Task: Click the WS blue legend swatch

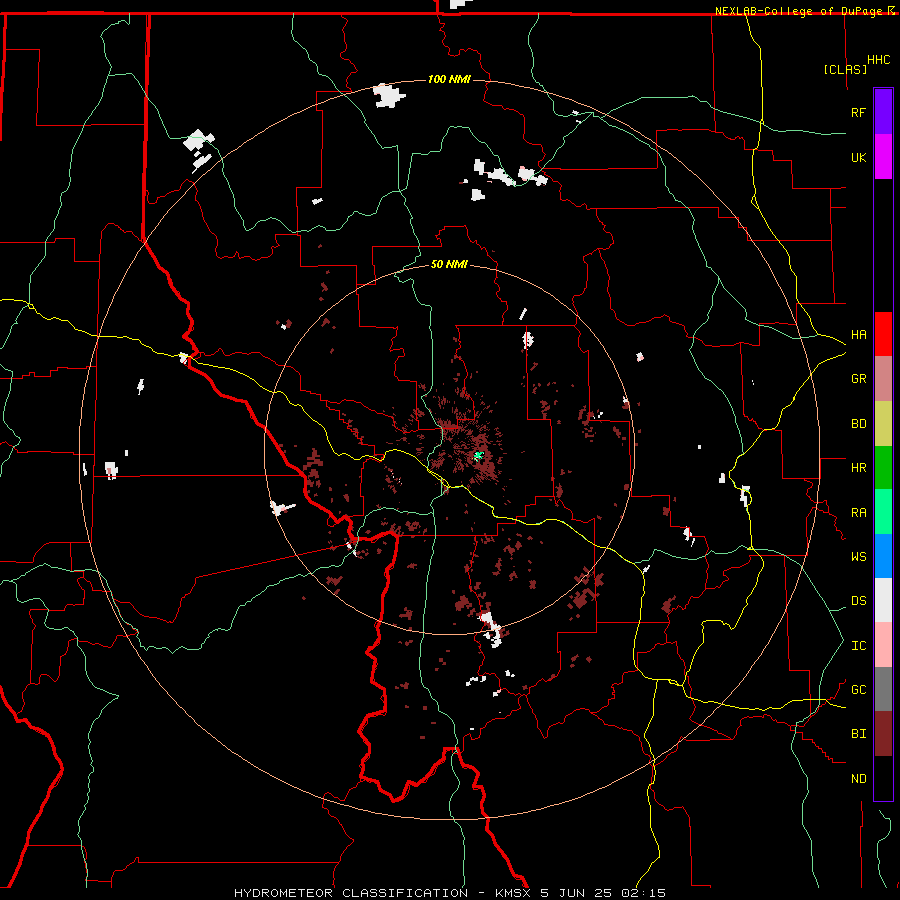Action: coord(883,556)
